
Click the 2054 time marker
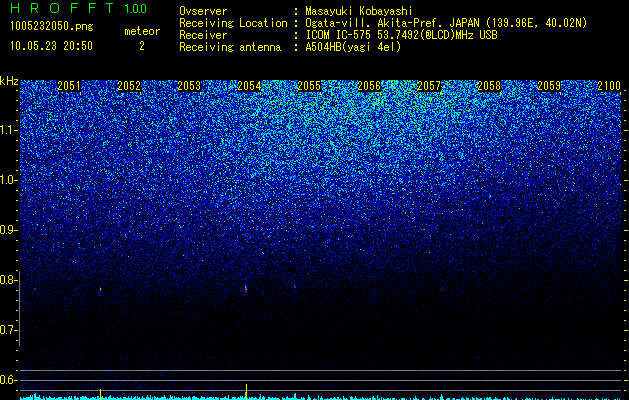point(249,86)
